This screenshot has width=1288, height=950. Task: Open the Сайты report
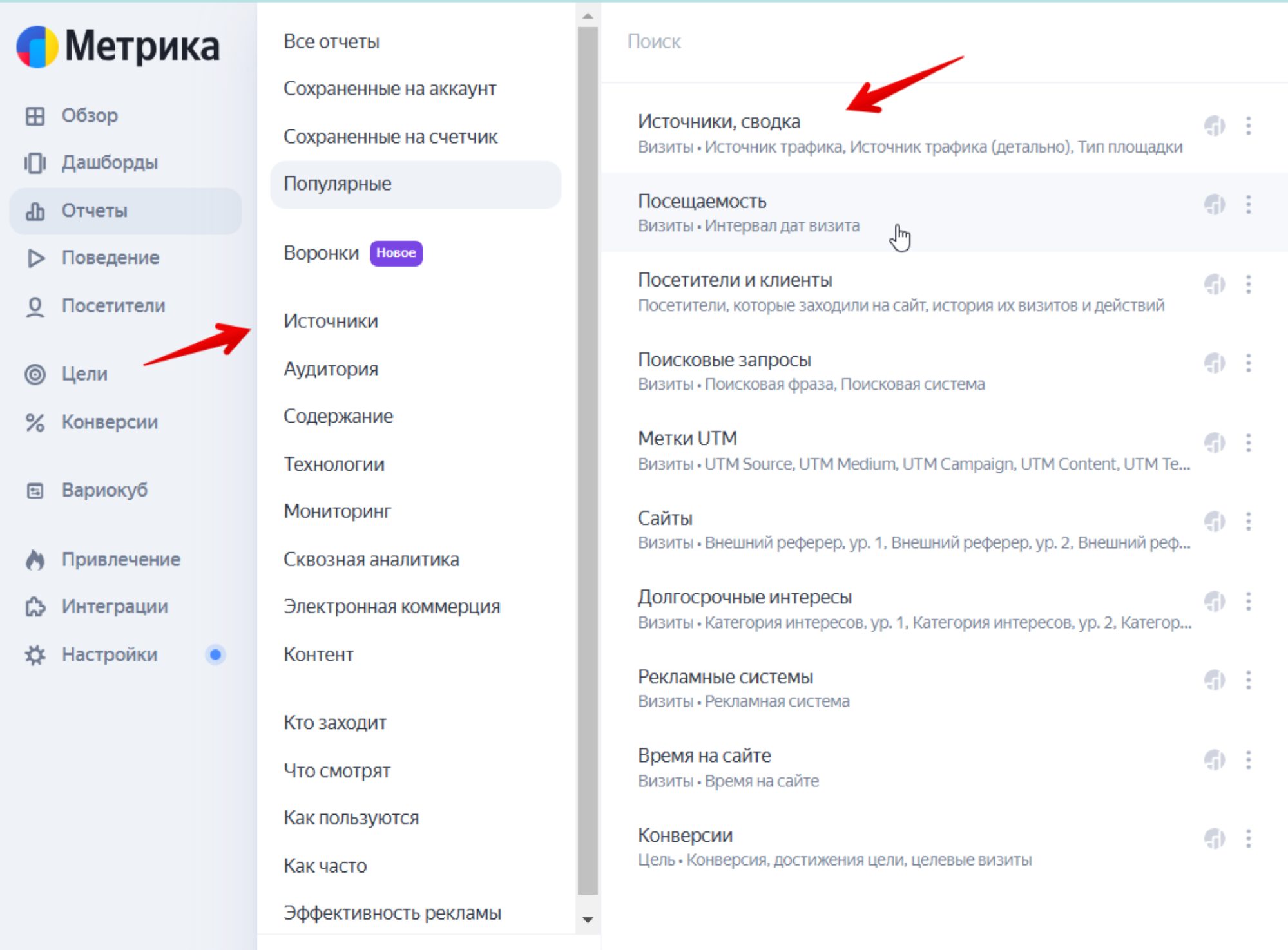pyautogui.click(x=945, y=529)
